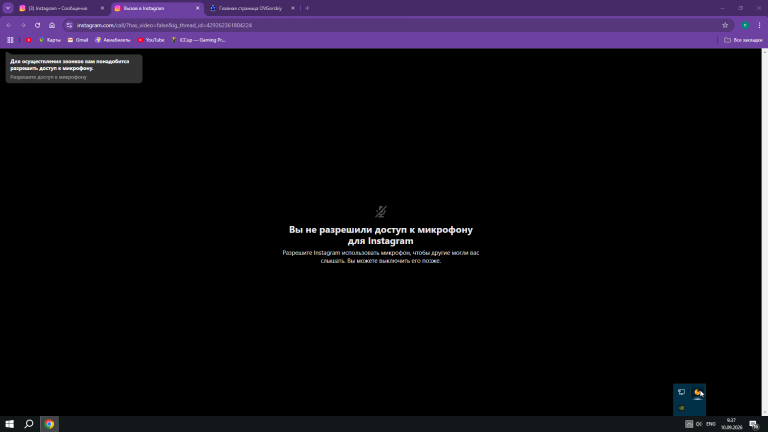Go back to previous page
The height and width of the screenshot is (432, 768).
point(9,25)
